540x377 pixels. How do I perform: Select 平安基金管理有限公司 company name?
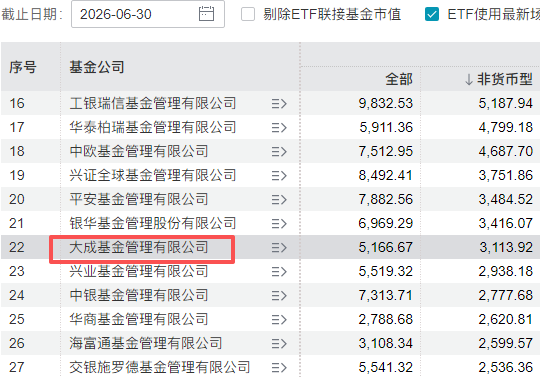[139, 199]
